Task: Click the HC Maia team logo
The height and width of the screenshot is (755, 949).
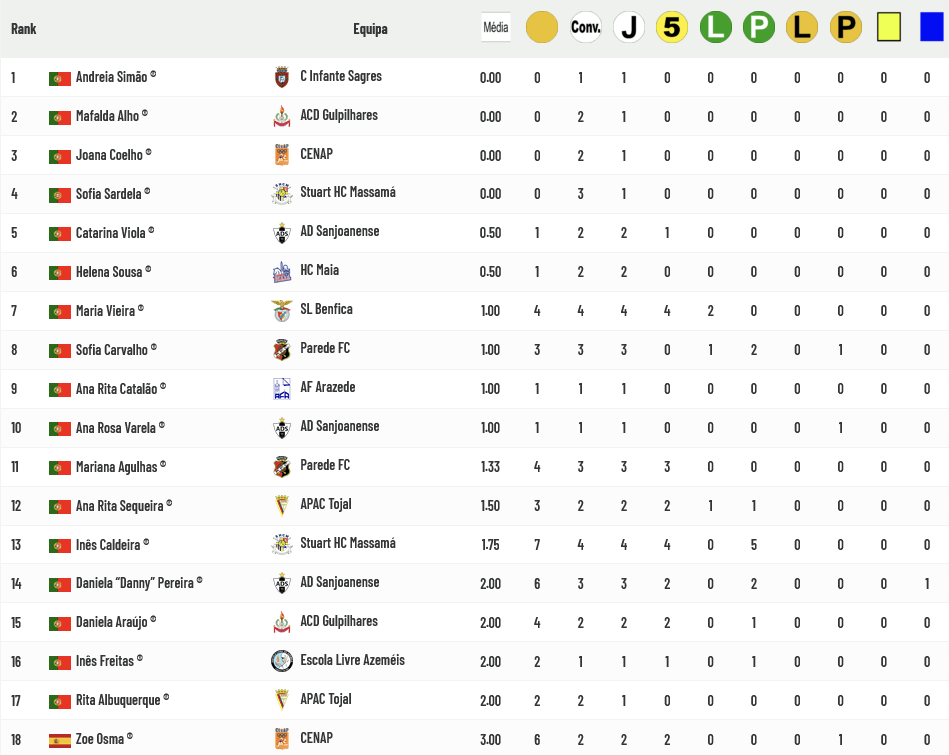Action: point(282,271)
